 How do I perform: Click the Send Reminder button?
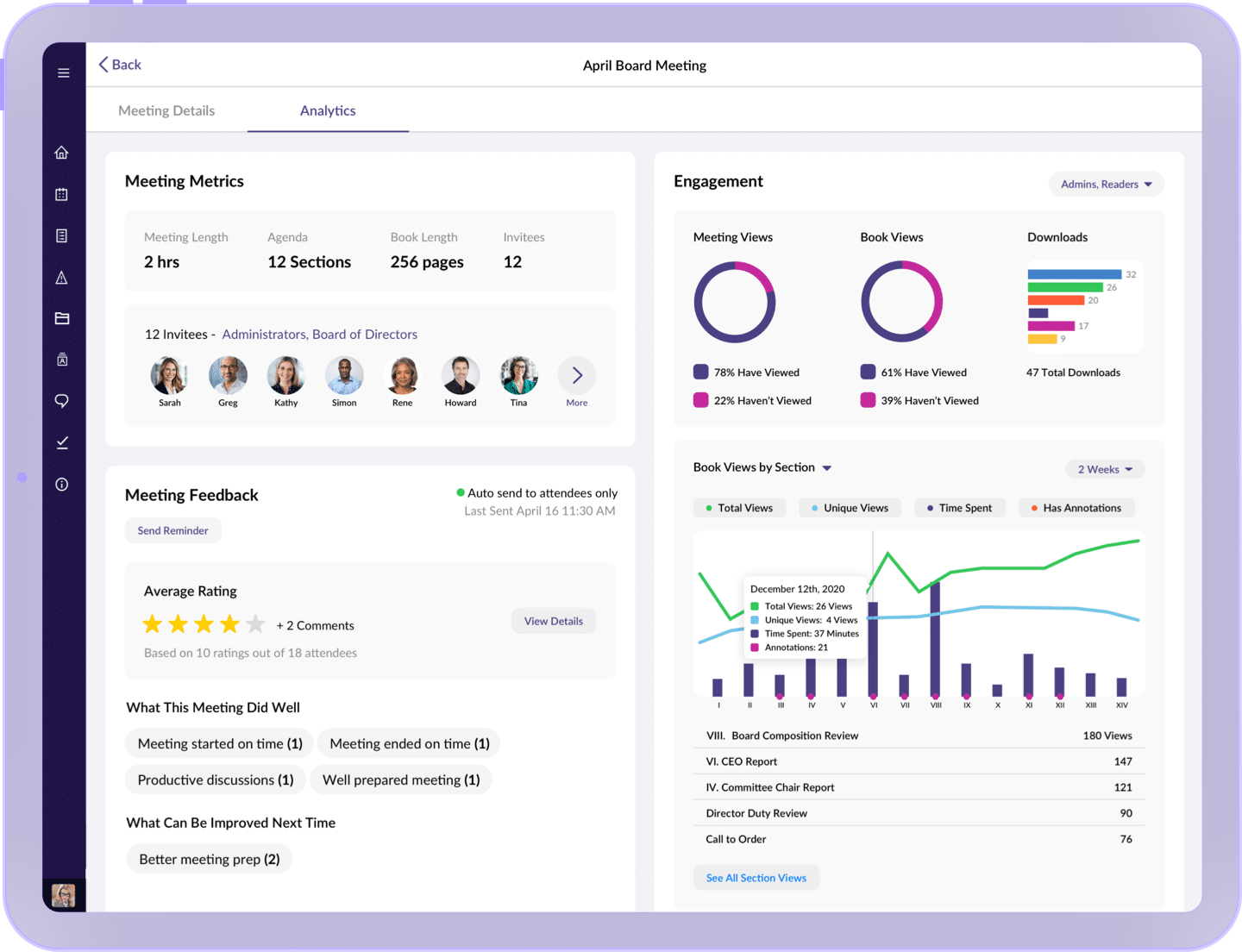[x=172, y=530]
